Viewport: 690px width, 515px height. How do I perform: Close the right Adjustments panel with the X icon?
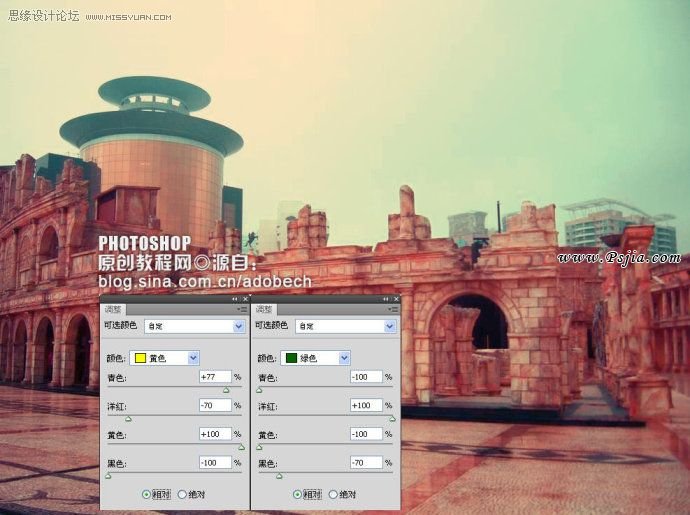394,299
